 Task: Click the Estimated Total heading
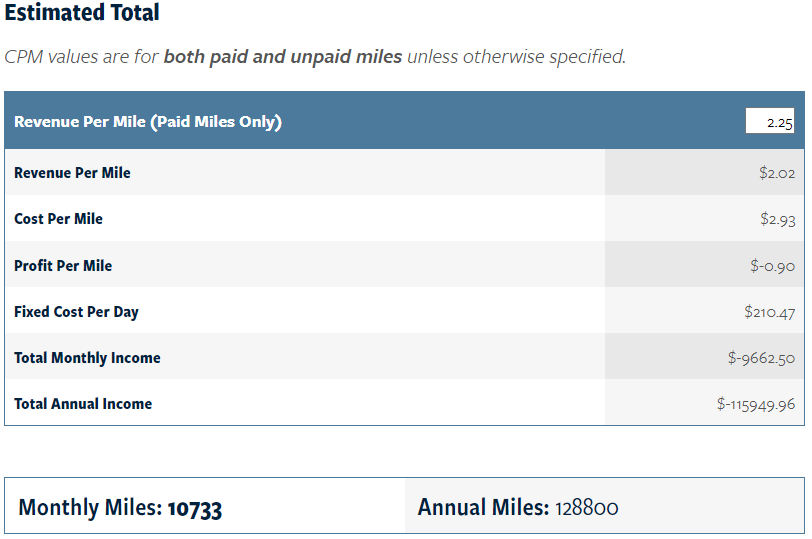(82, 14)
